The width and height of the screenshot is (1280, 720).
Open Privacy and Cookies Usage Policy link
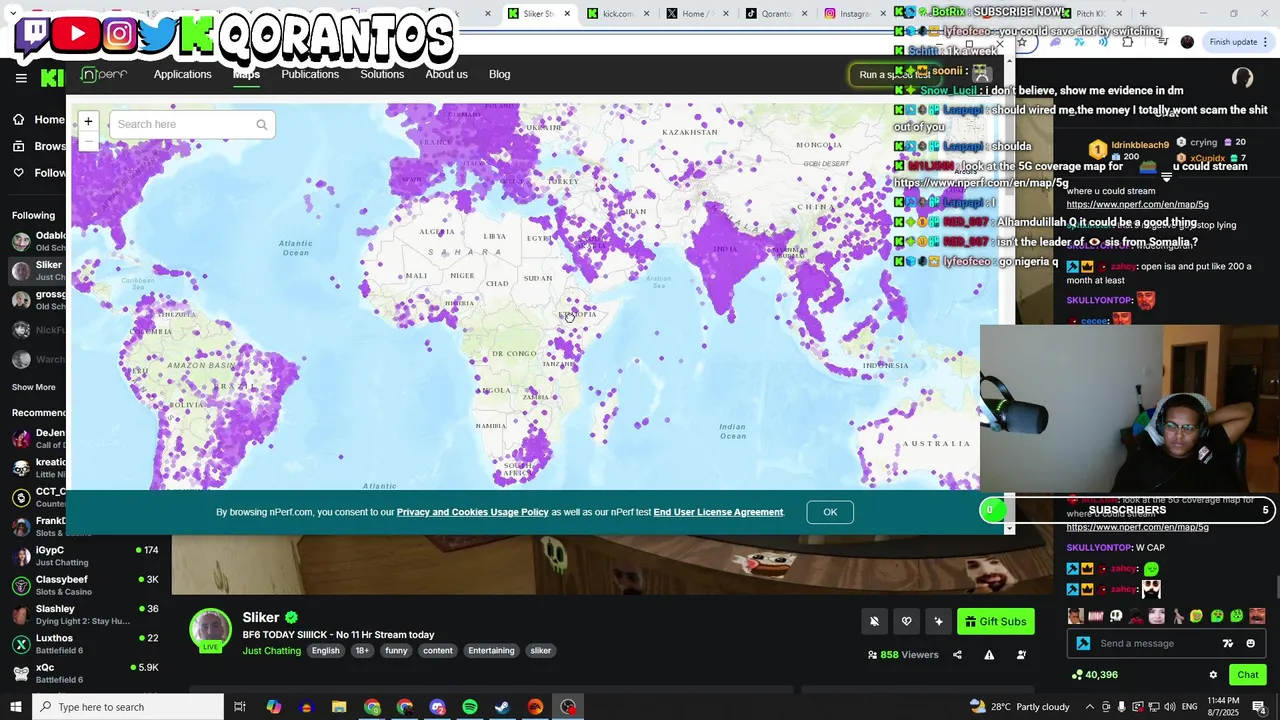pyautogui.click(x=472, y=512)
